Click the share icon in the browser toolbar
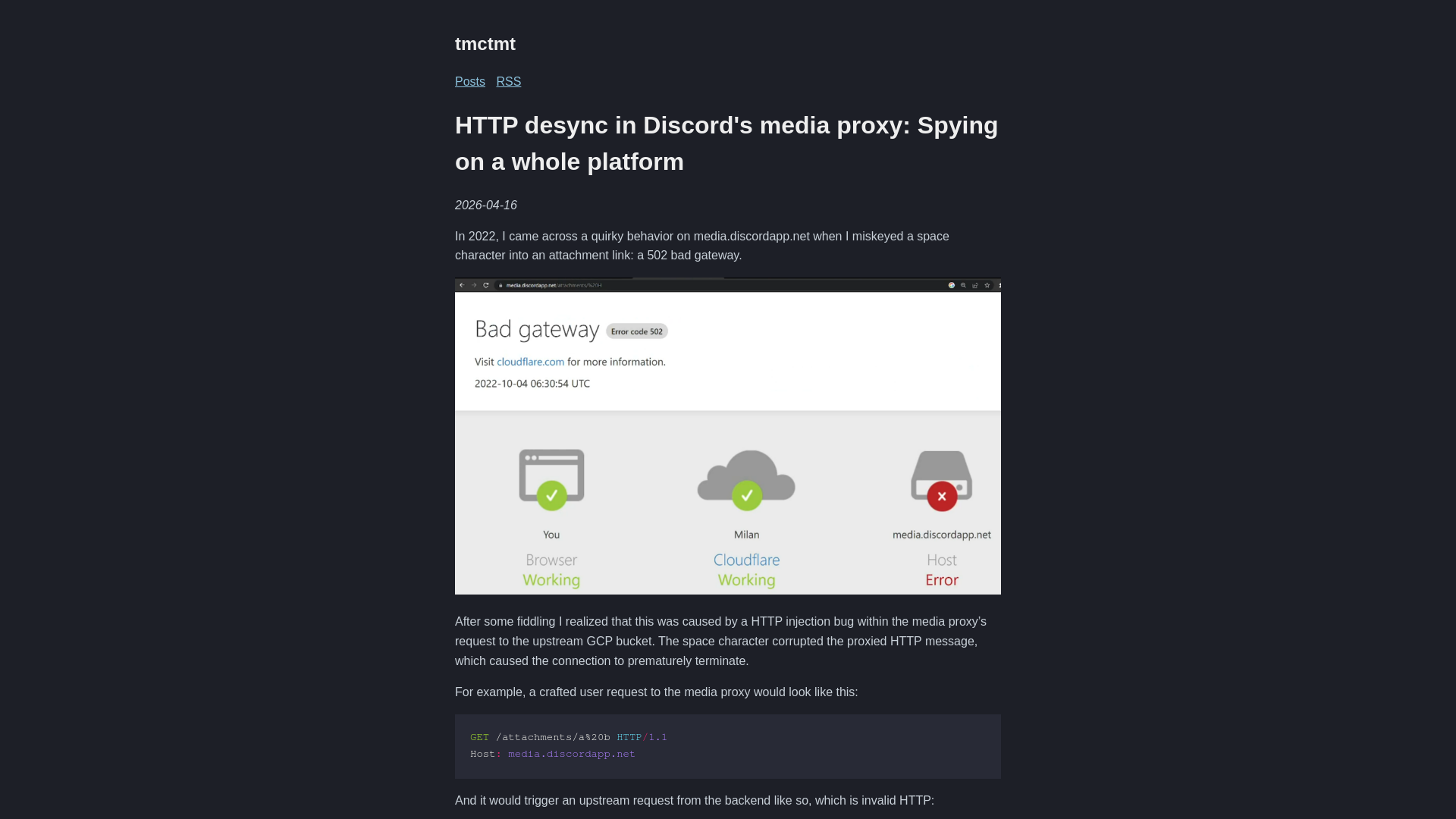Image resolution: width=1456 pixels, height=819 pixels. pos(974,285)
